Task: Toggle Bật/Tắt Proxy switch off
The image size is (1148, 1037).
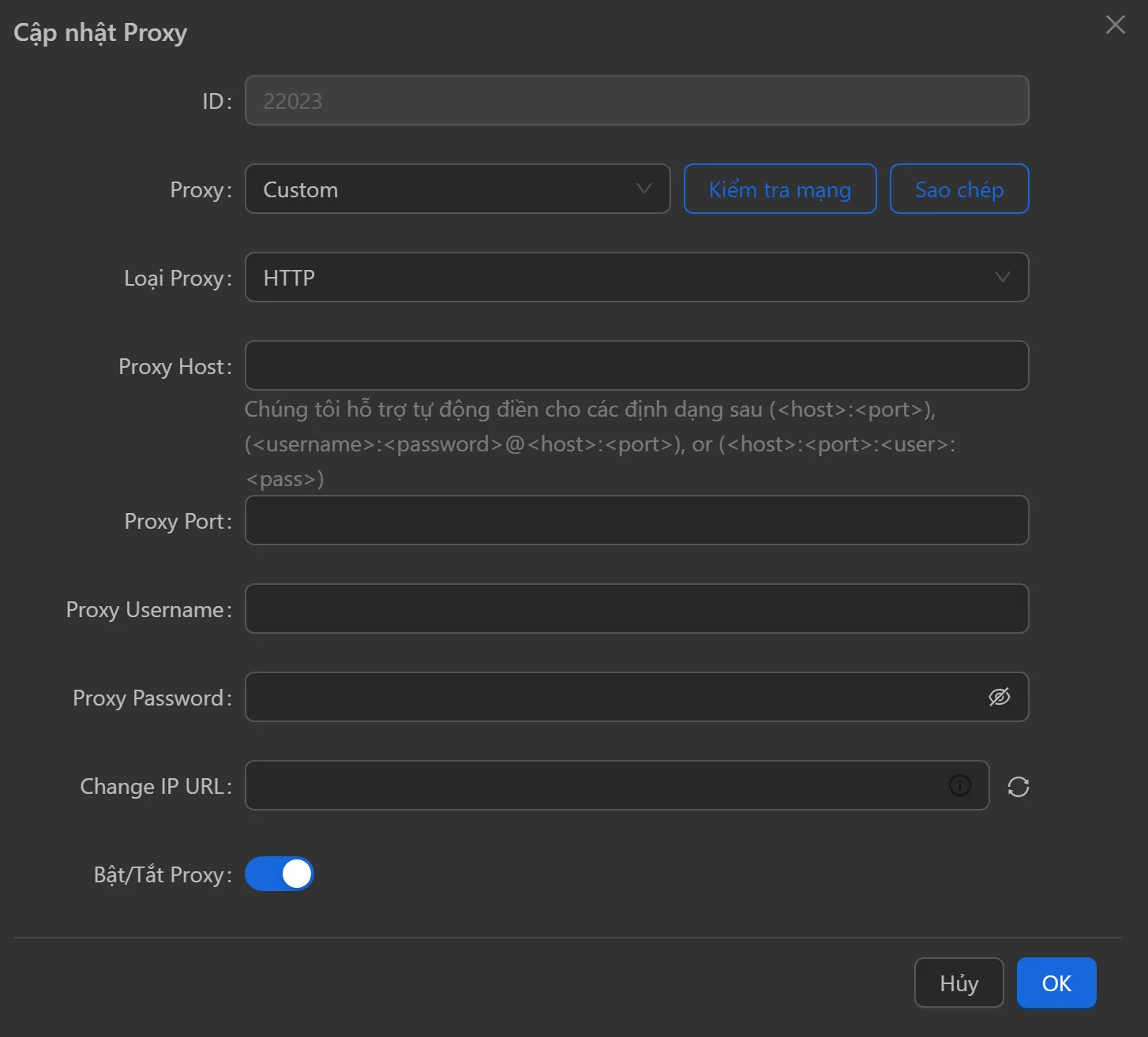Action: pos(279,874)
